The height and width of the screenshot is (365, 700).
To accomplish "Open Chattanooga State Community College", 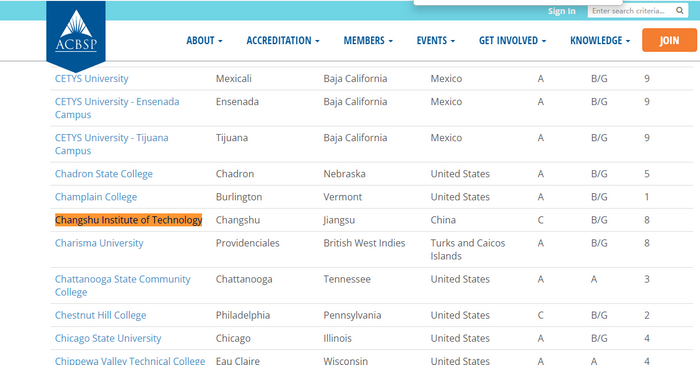I will point(123,286).
